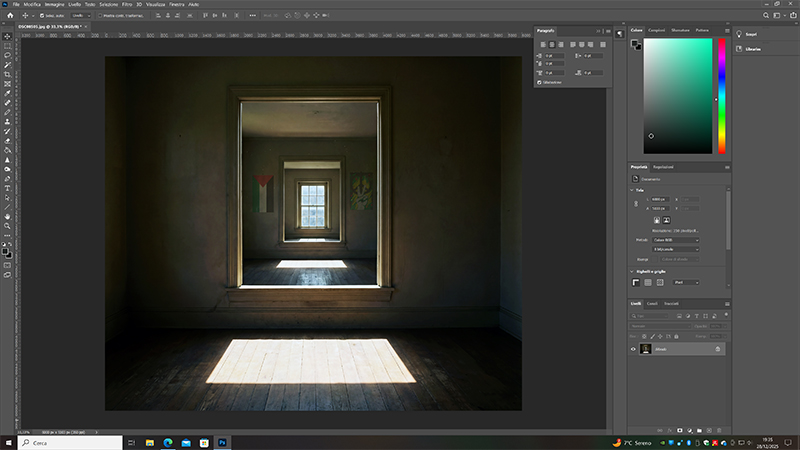Image resolution: width=800 pixels, height=450 pixels.
Task: Select the Crop tool
Action: (7, 74)
